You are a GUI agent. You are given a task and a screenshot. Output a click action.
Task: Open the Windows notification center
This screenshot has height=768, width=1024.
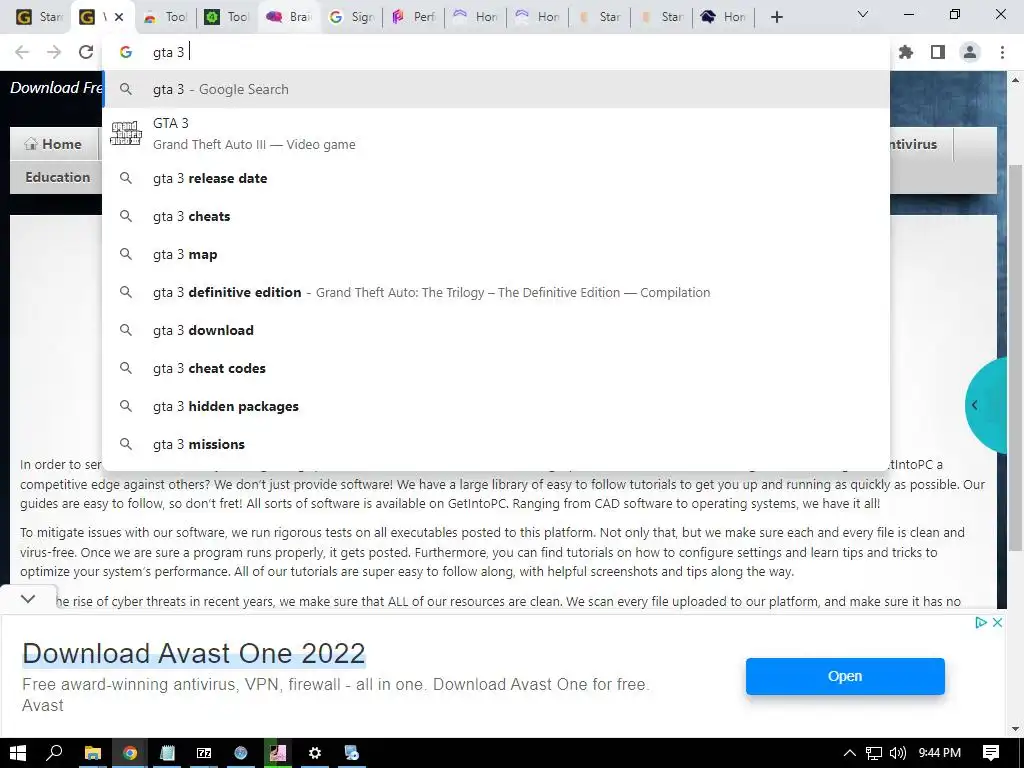(x=991, y=753)
